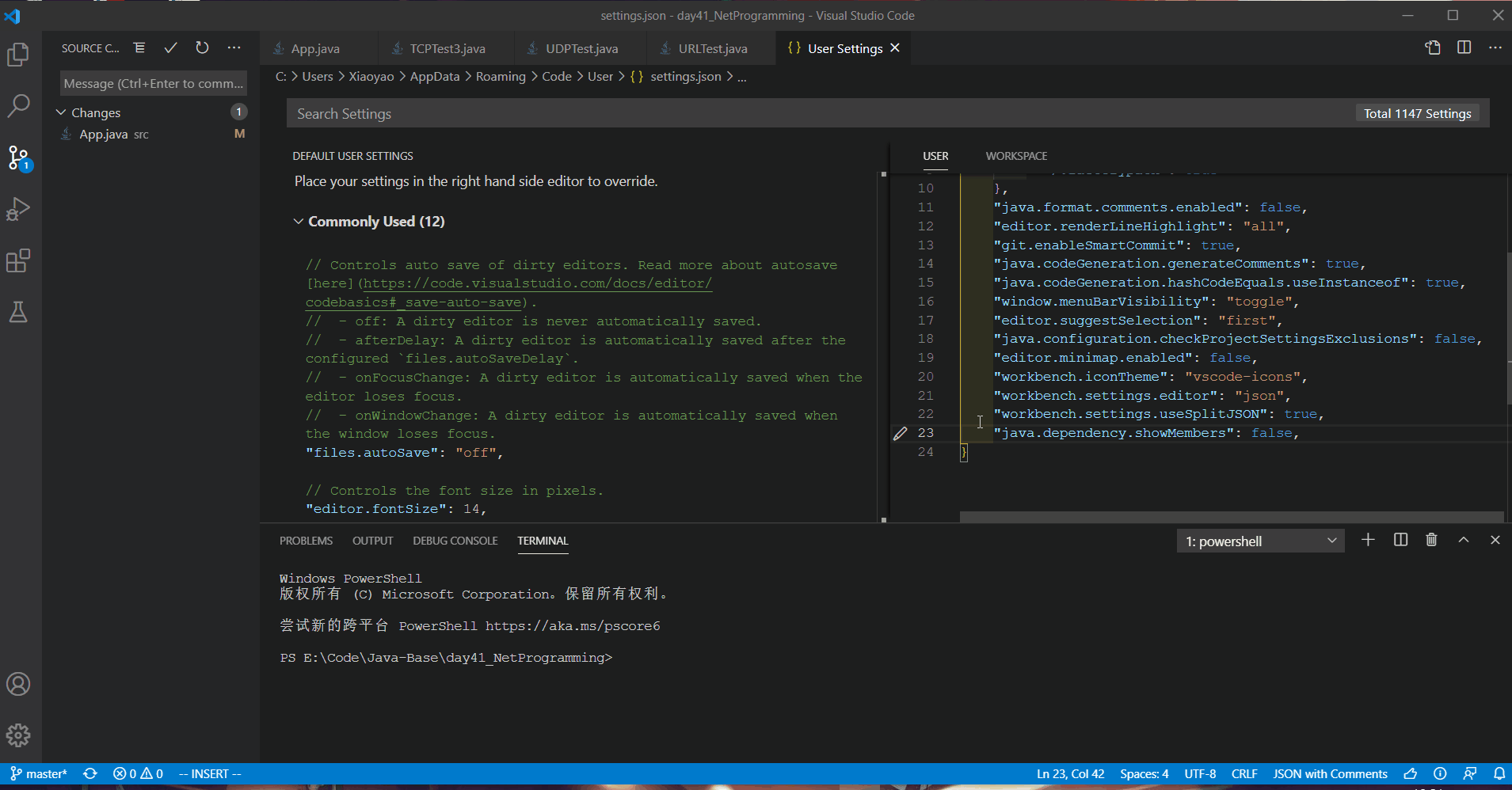Click the feedback icon in status bar

[1411, 773]
